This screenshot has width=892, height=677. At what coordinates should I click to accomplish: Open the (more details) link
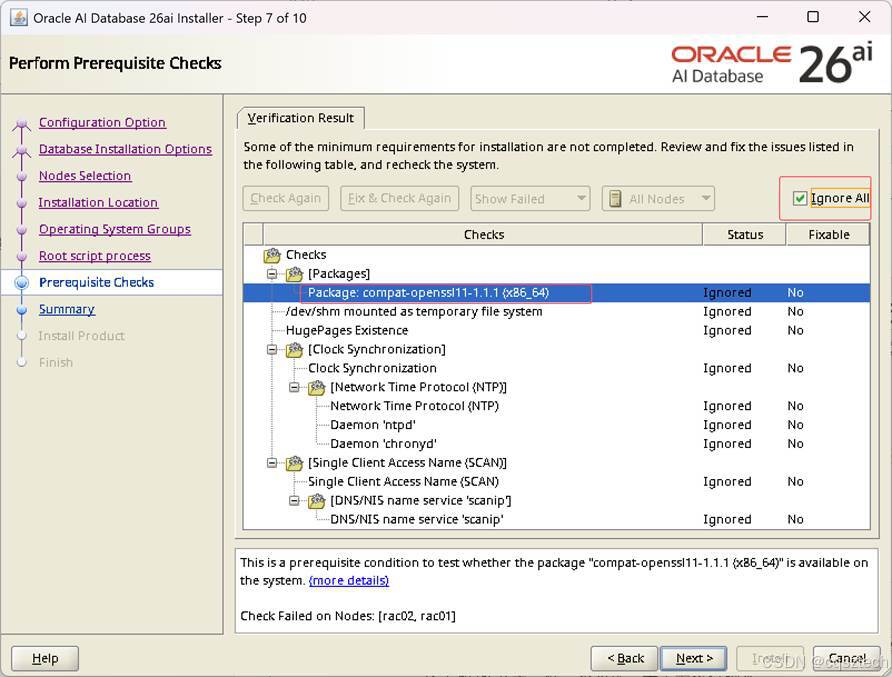(x=349, y=581)
